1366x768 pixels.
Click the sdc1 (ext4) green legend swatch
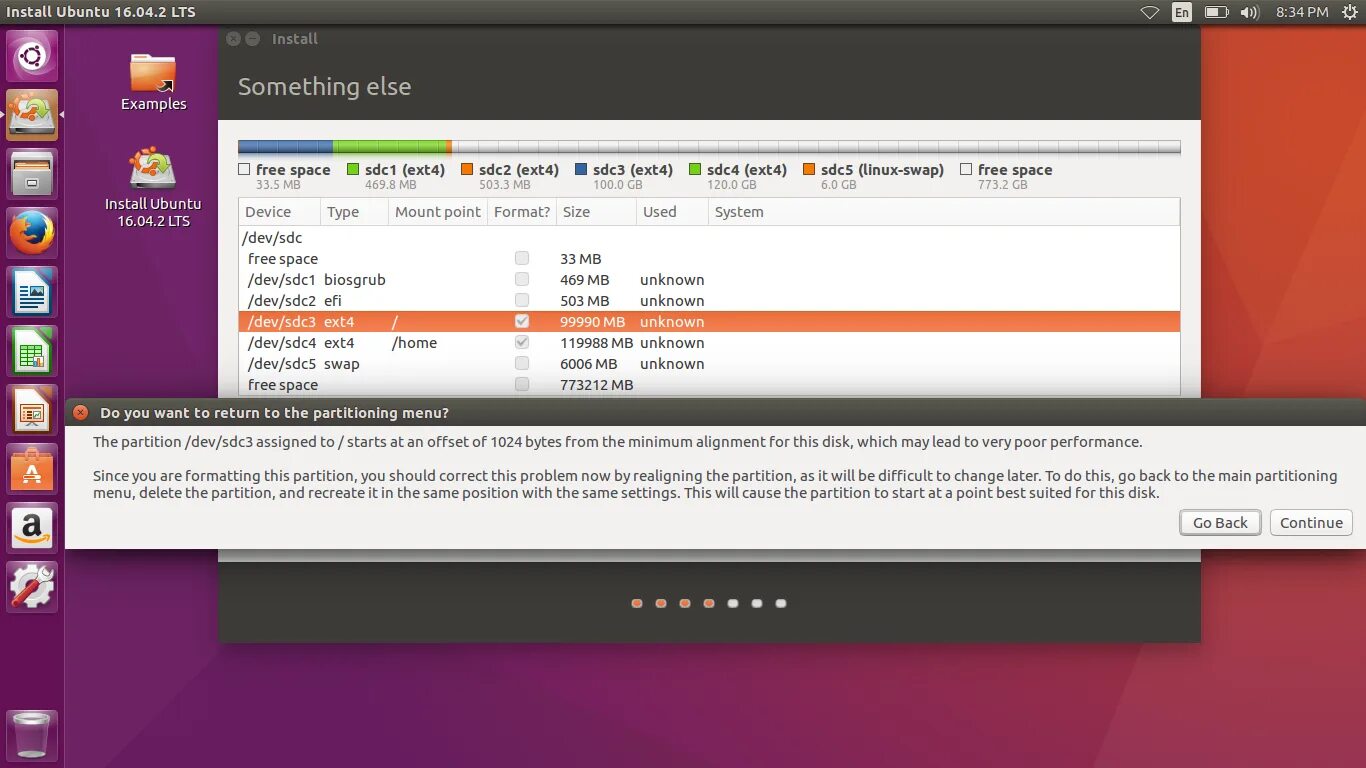[x=353, y=170]
